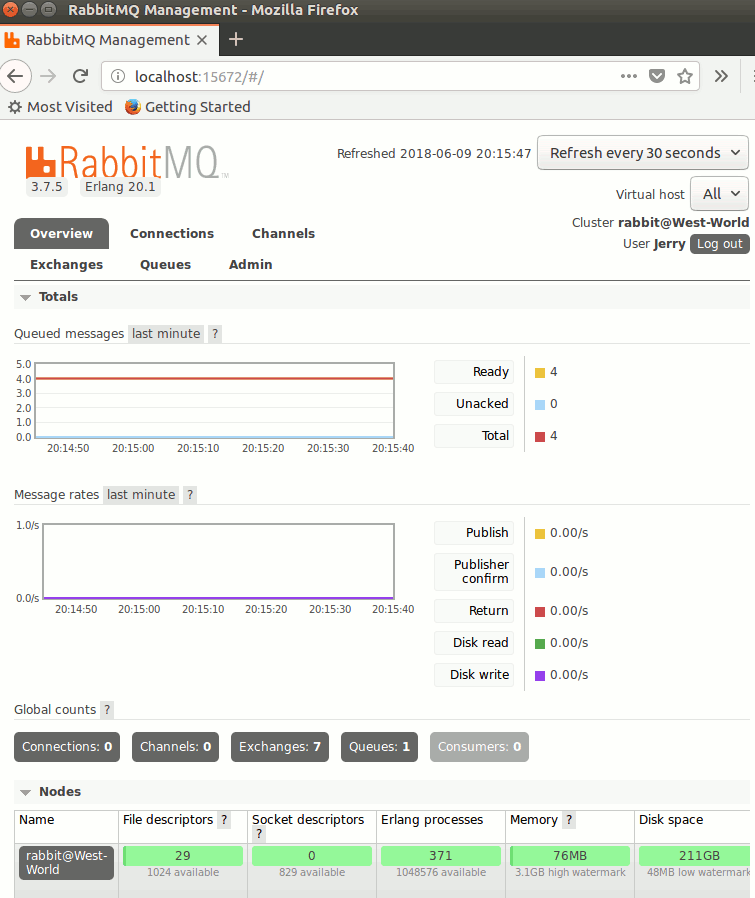
Task: Open the Queues tab
Action: click(166, 265)
